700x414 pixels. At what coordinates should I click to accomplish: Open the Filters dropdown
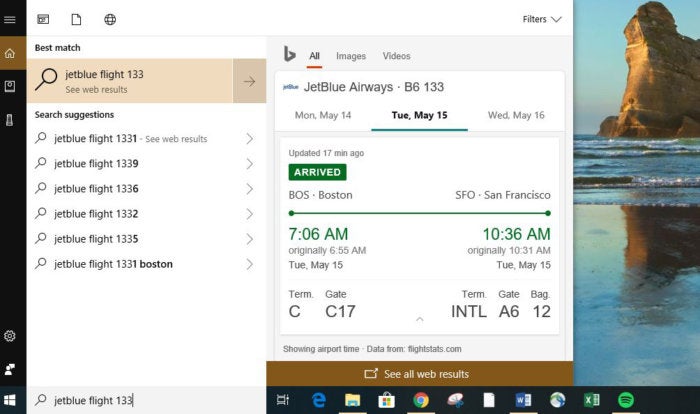point(542,19)
